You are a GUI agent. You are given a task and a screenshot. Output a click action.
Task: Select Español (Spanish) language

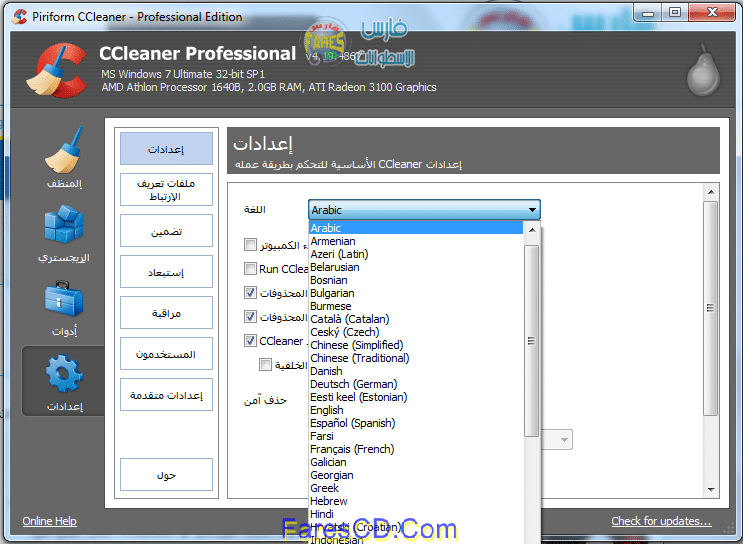[x=416, y=423]
